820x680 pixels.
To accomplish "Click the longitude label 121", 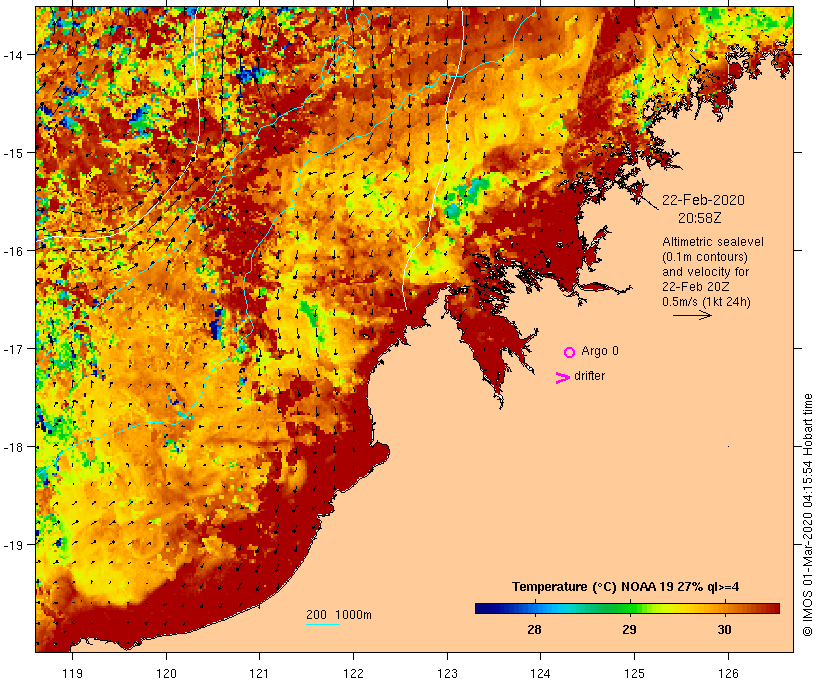I will point(260,673).
